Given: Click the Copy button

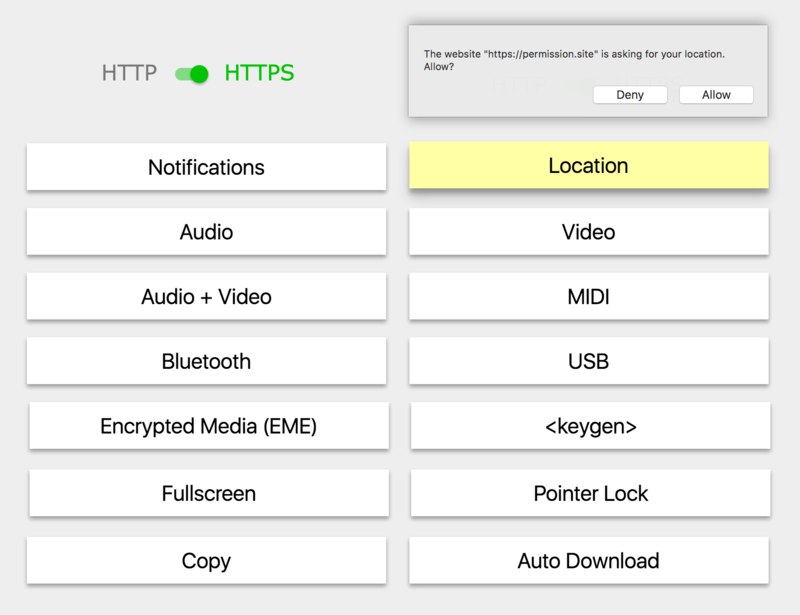Looking at the screenshot, I should (207, 560).
